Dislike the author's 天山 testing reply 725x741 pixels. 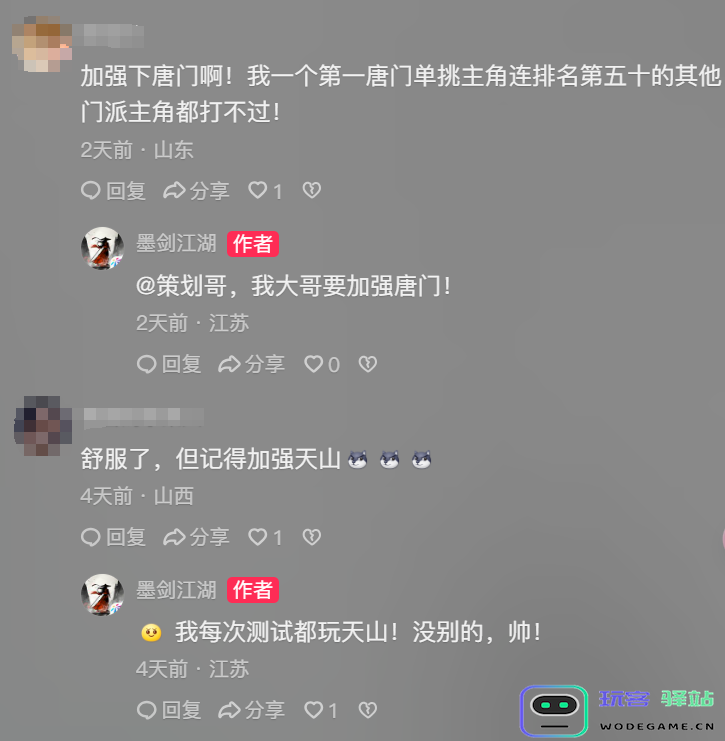tap(368, 710)
